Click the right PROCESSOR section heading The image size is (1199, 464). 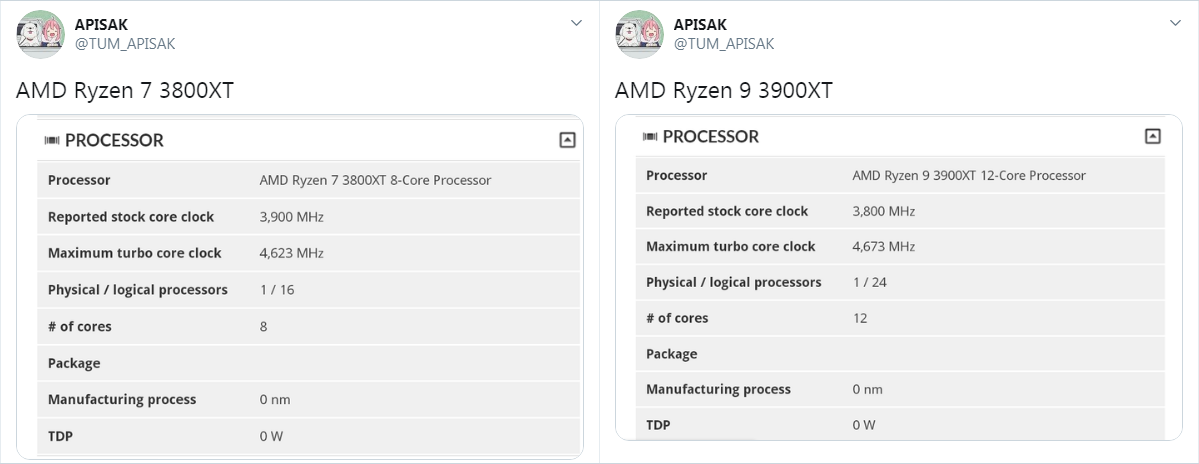click(x=710, y=137)
